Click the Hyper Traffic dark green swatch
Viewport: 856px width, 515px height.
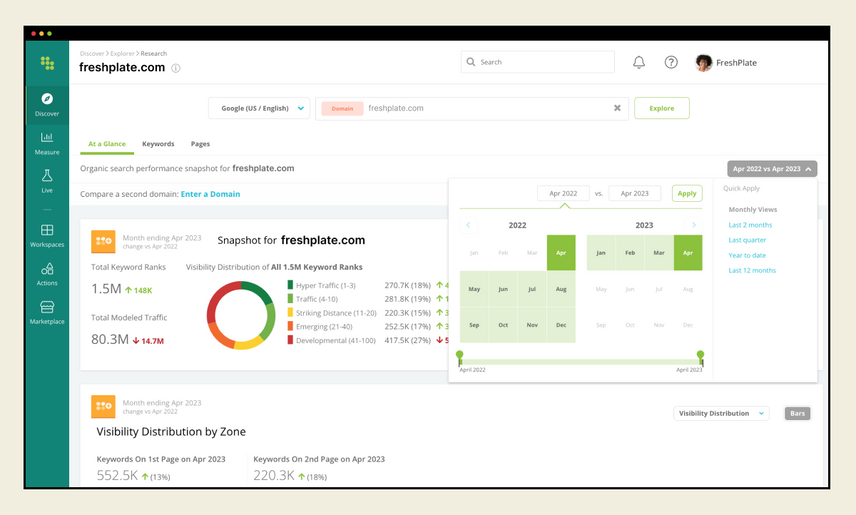pyautogui.click(x=290, y=285)
